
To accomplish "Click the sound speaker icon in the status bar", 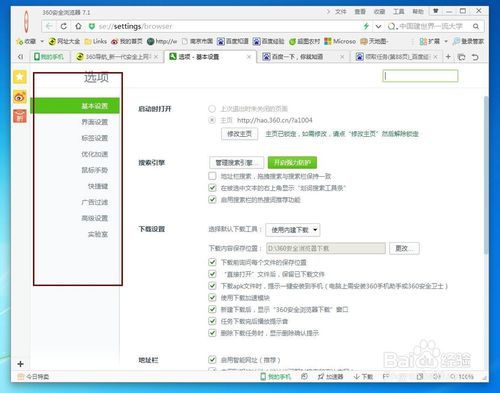I will tap(436, 377).
